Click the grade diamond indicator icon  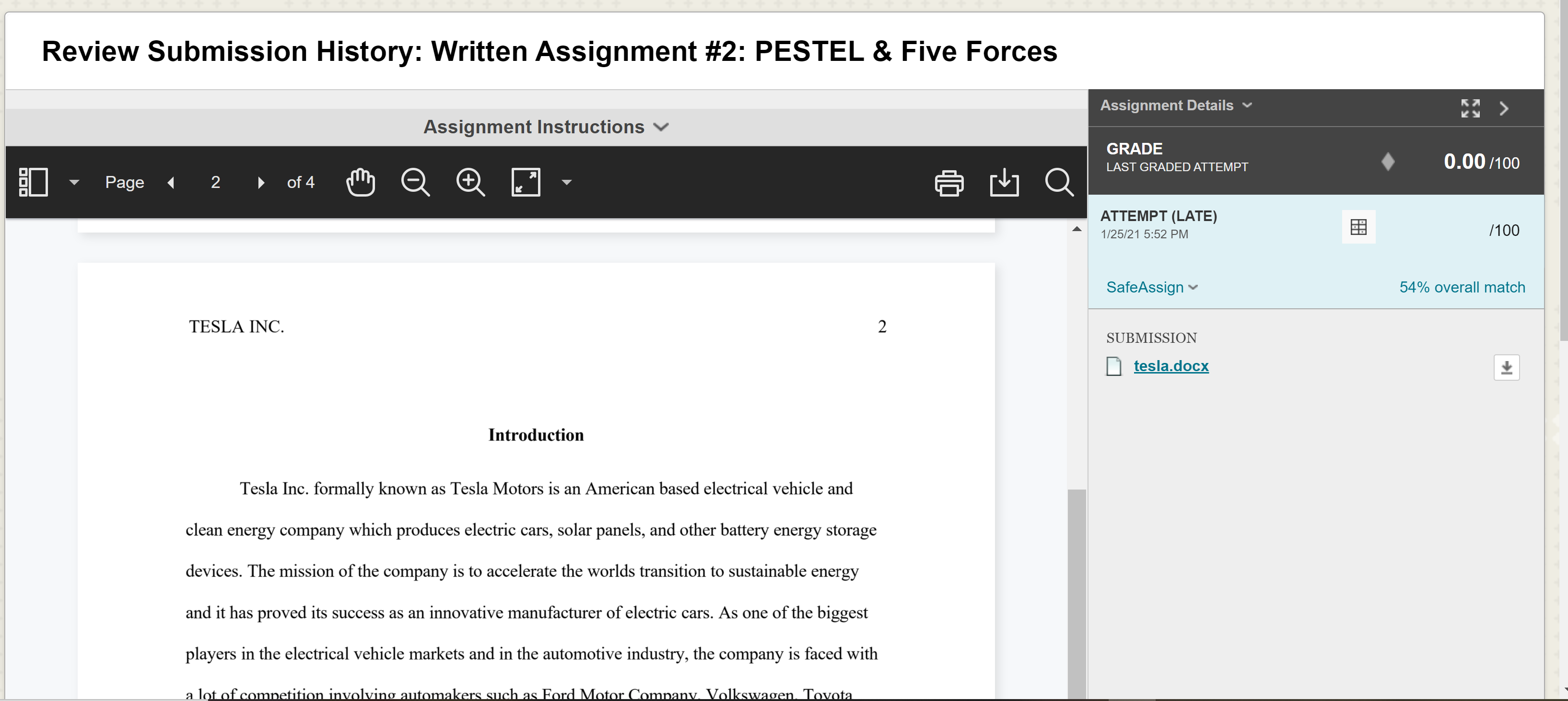(1388, 161)
